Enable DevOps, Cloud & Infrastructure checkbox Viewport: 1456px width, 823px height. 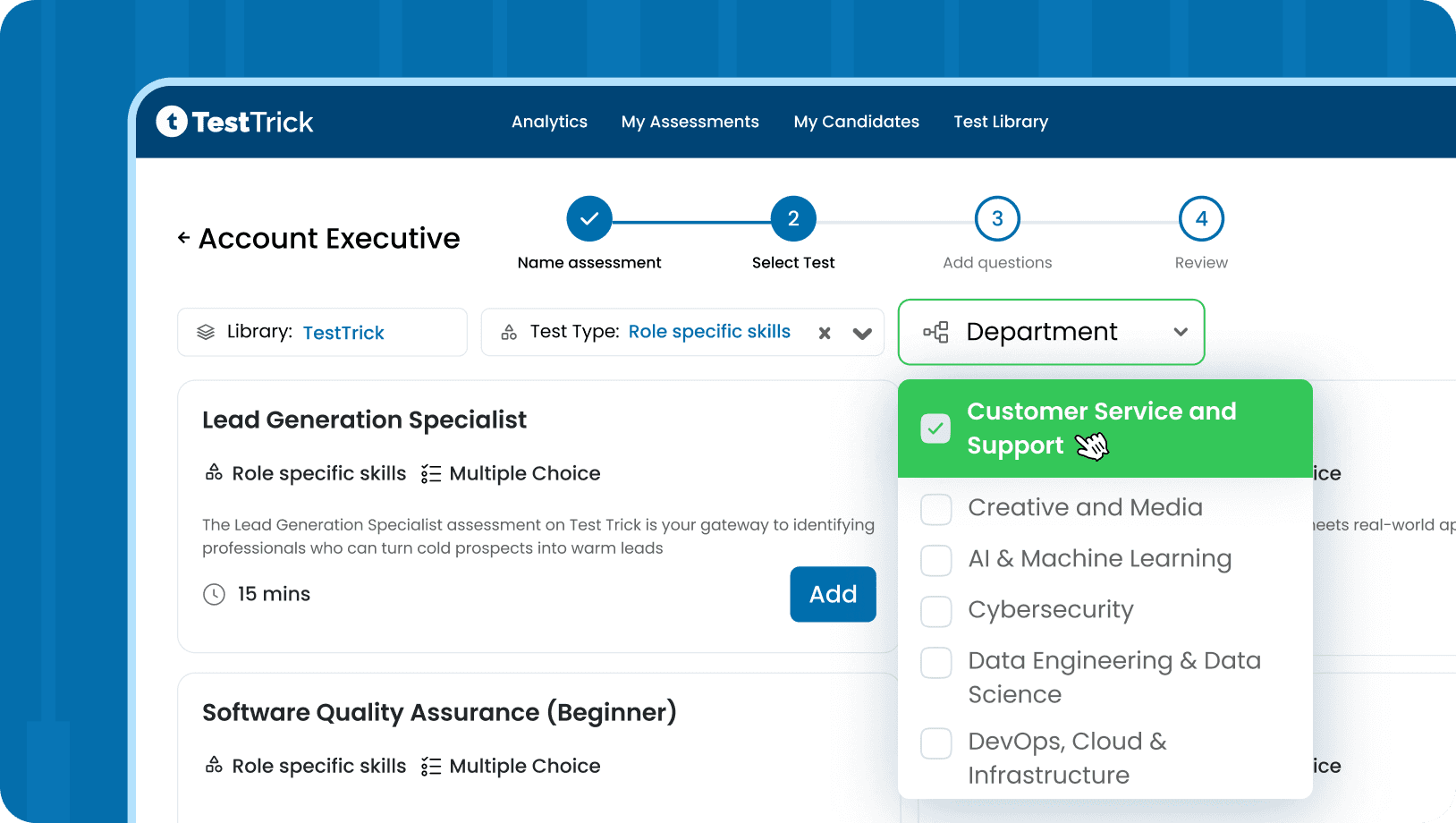(936, 743)
